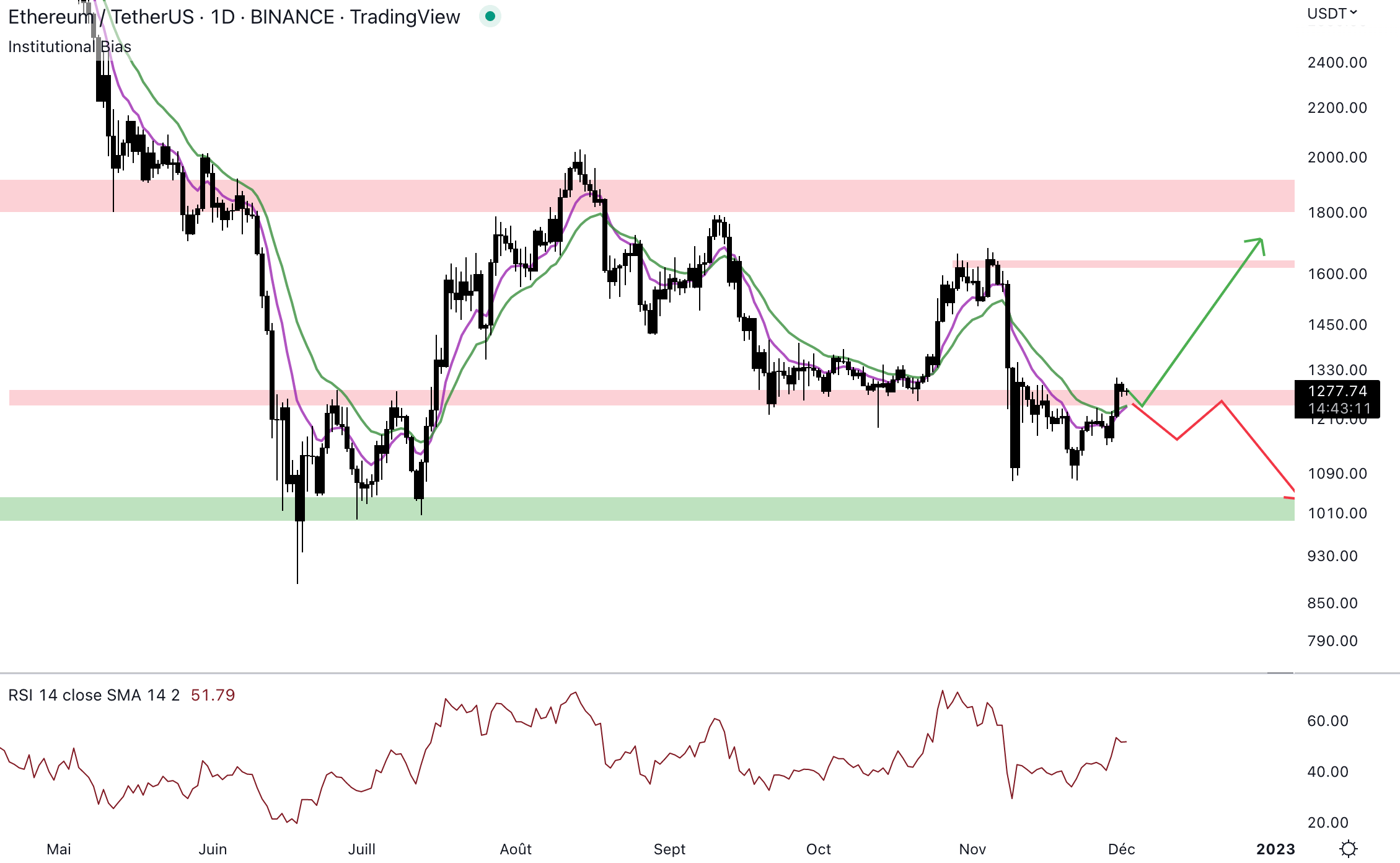This screenshot has width=1400, height=863.
Task: Click the 60.00 level on RSI scale
Action: point(1327,721)
